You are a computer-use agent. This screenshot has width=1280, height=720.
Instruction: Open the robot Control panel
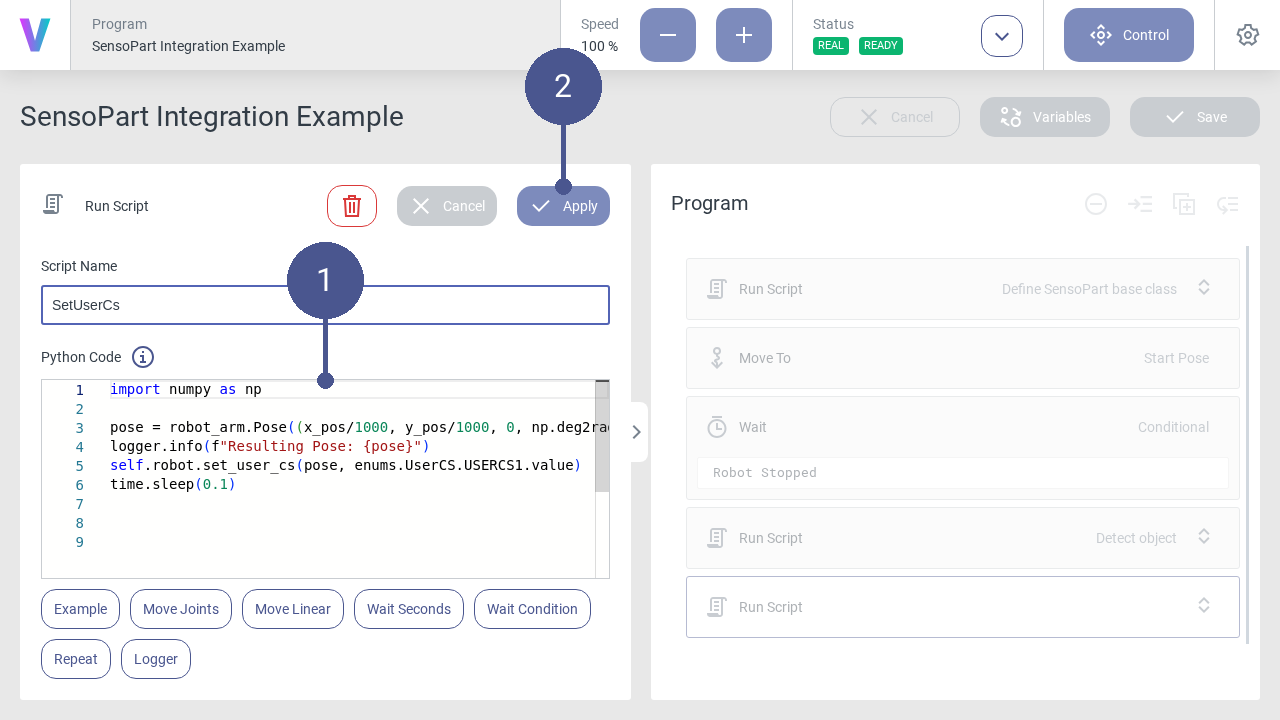click(x=1129, y=35)
